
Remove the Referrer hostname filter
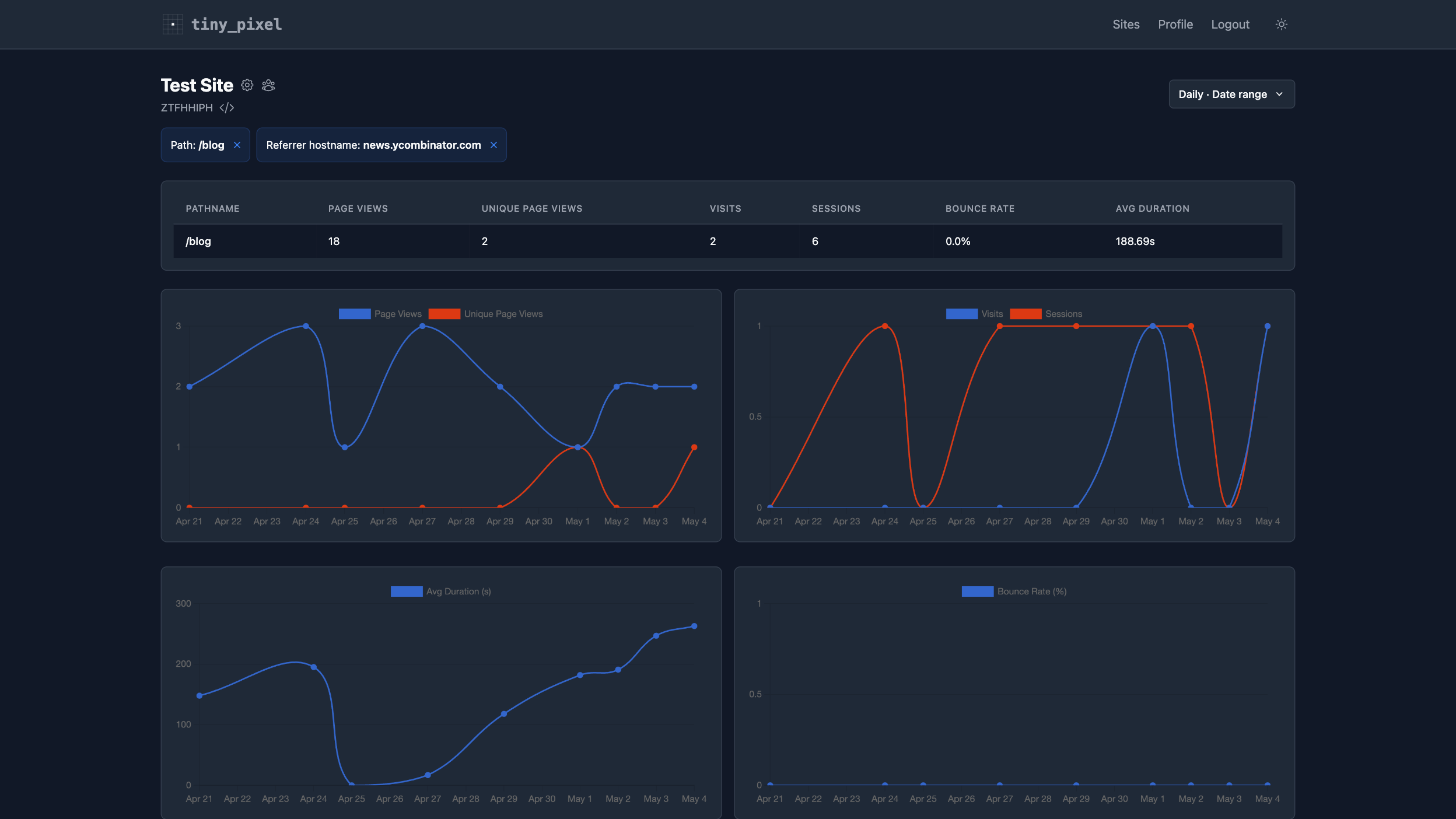click(494, 145)
